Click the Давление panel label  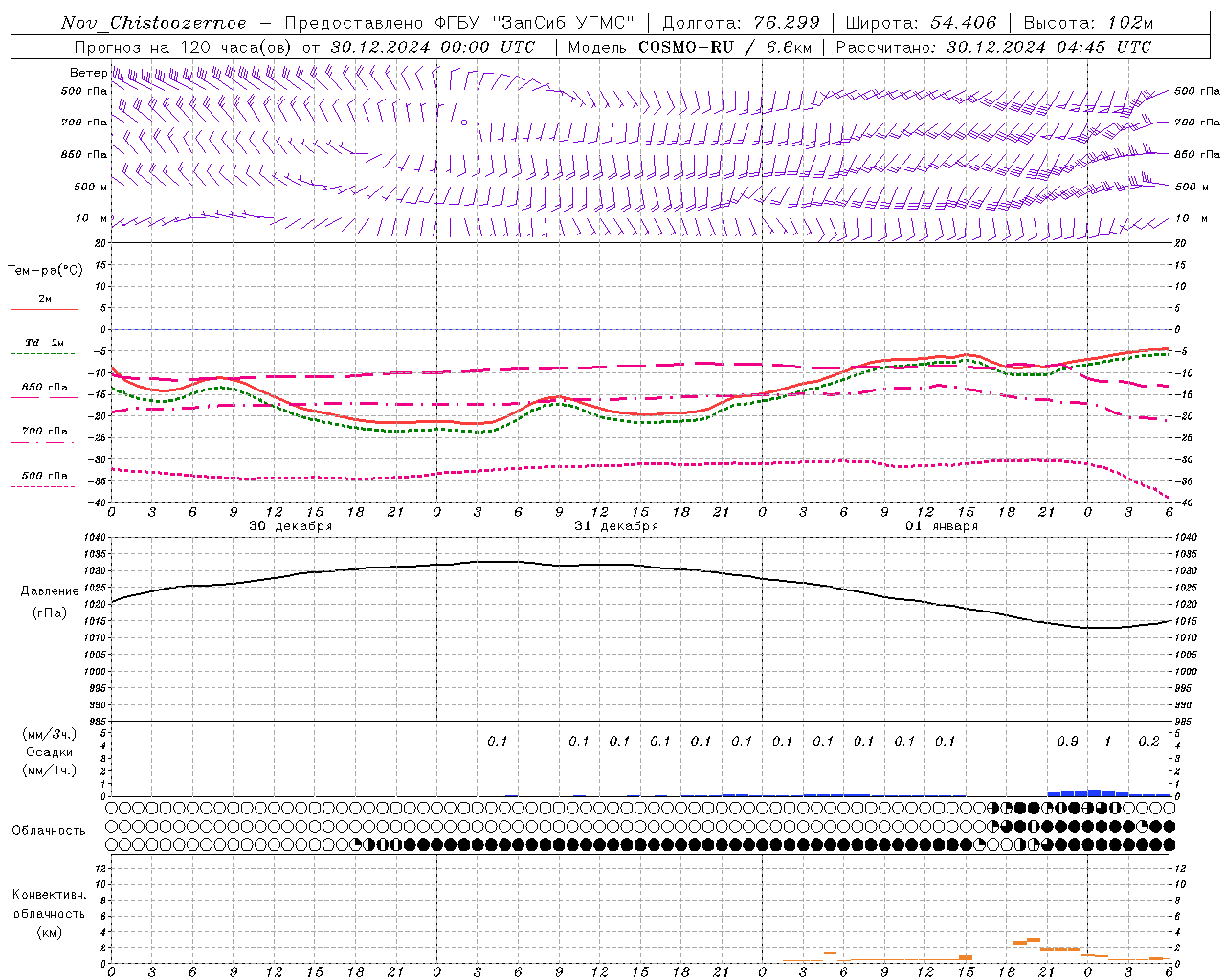point(50,591)
